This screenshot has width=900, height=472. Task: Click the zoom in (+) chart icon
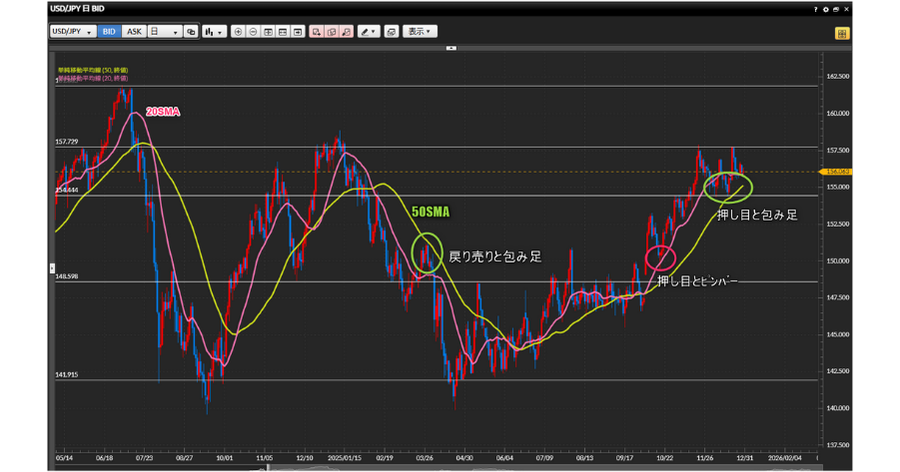238,32
